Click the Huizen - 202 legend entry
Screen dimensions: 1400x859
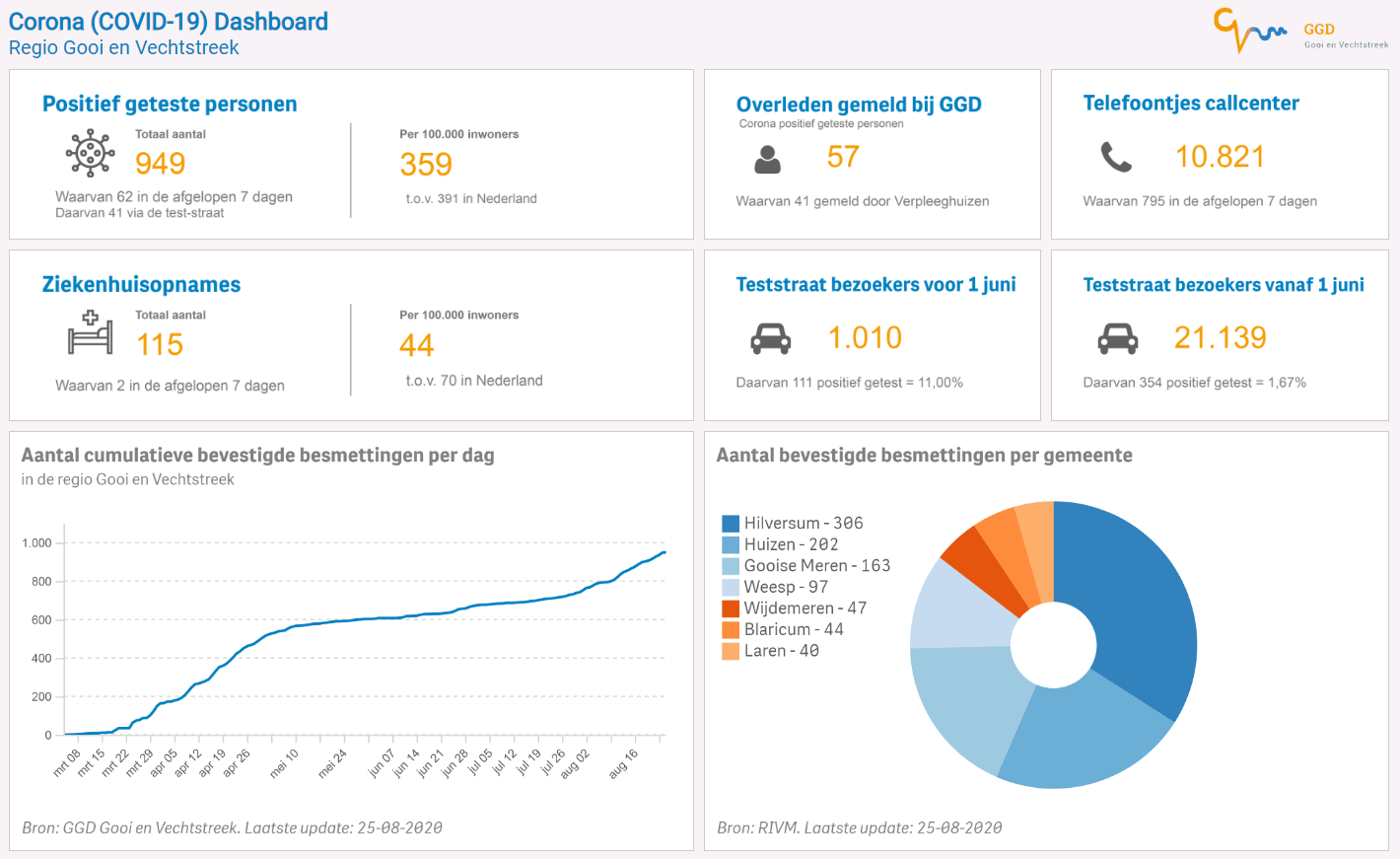[791, 544]
